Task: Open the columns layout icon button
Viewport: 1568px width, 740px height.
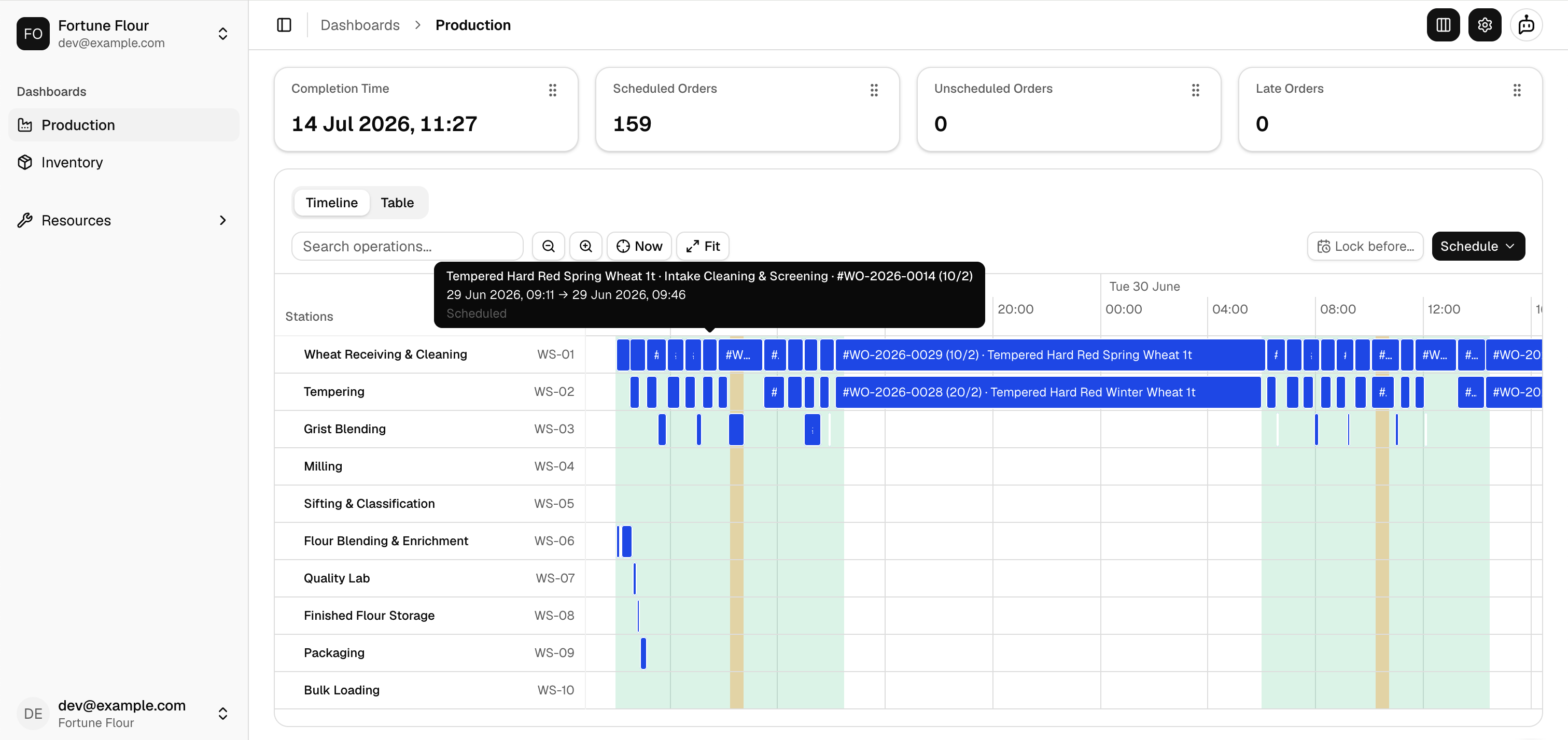Action: [1443, 25]
